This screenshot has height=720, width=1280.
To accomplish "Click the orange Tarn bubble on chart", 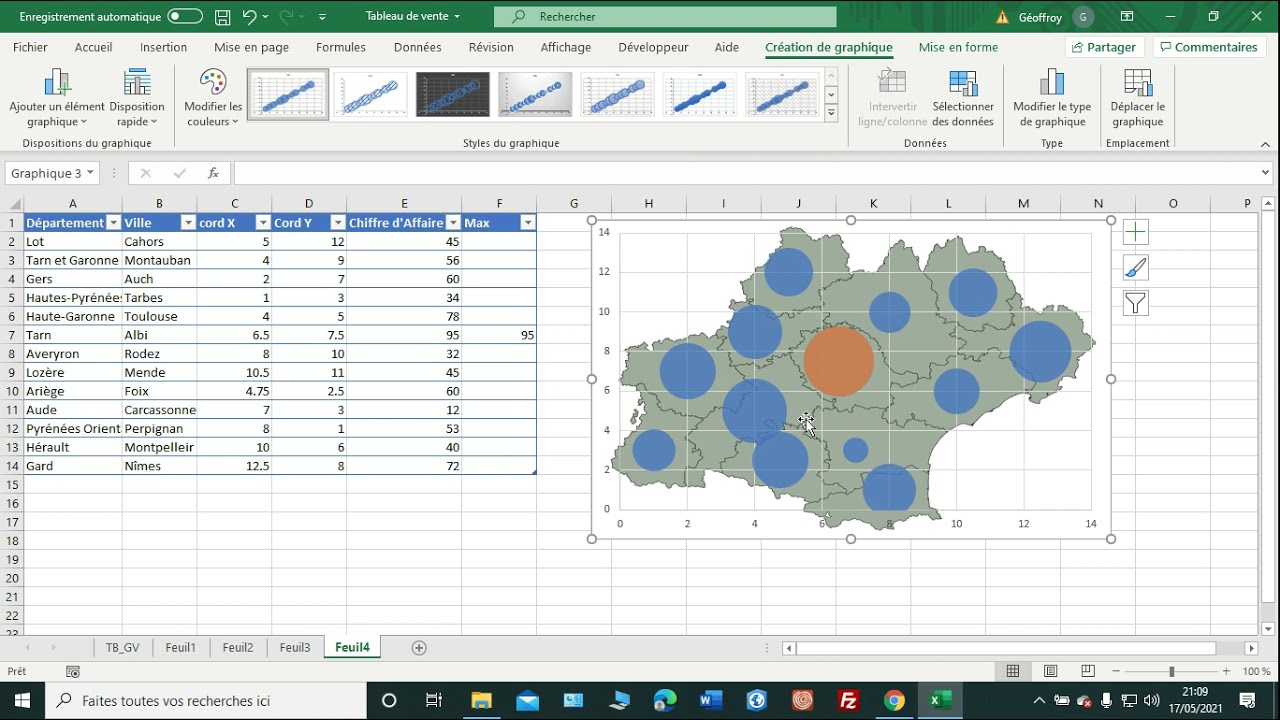I will 839,361.
